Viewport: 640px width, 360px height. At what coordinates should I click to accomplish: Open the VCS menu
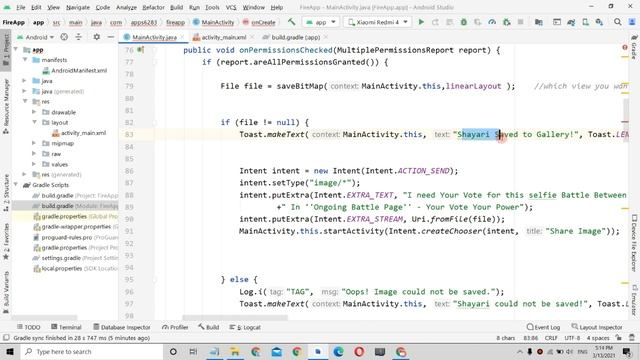point(231,7)
